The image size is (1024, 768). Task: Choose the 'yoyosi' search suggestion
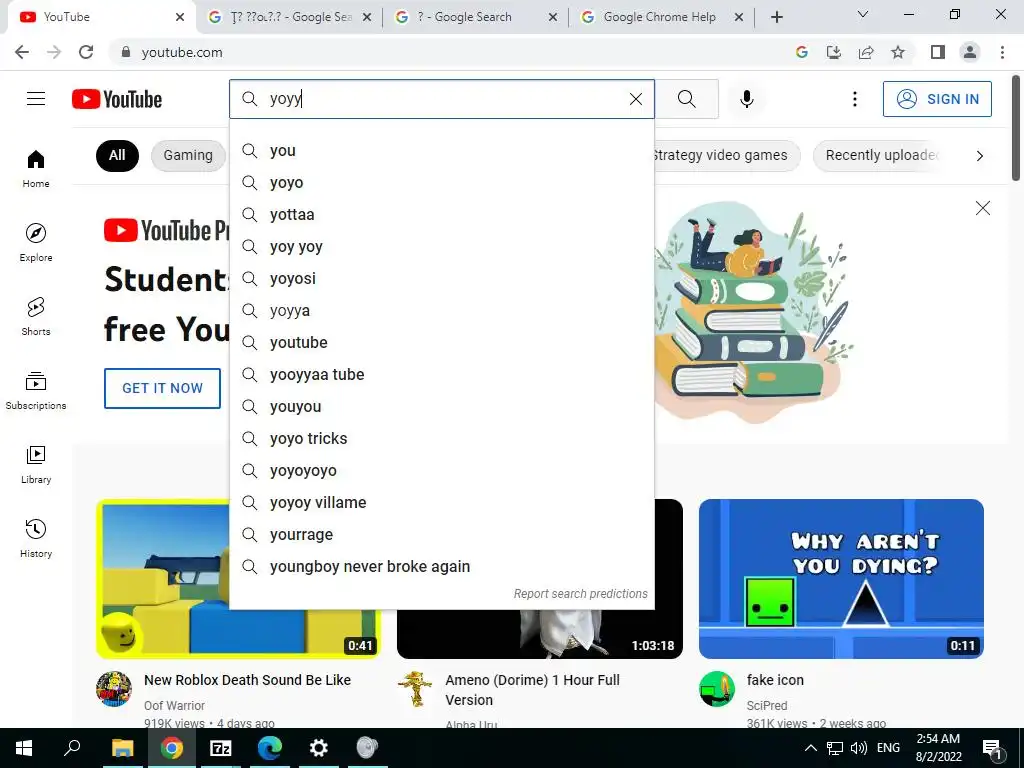441,279
